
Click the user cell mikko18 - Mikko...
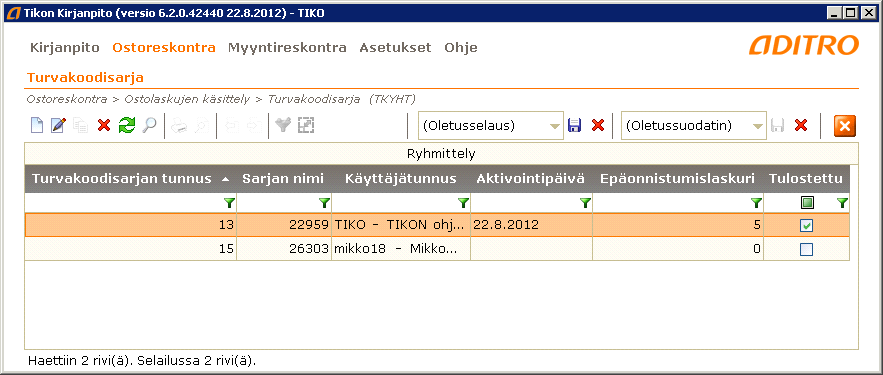[401, 249]
